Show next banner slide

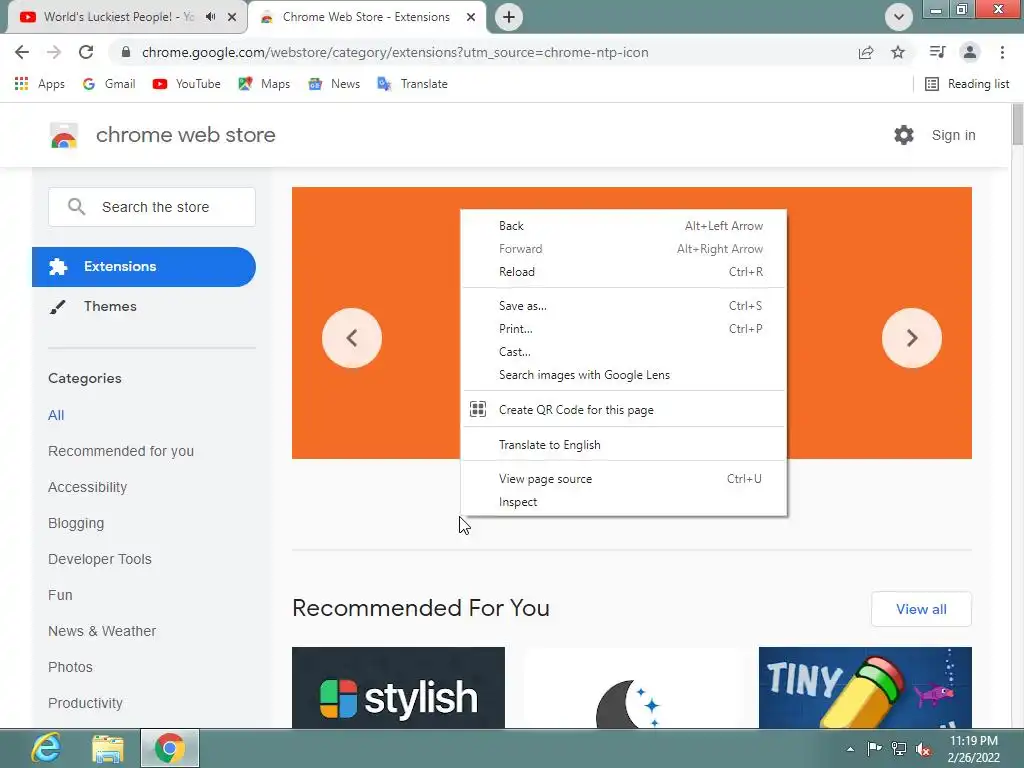pyautogui.click(x=912, y=338)
